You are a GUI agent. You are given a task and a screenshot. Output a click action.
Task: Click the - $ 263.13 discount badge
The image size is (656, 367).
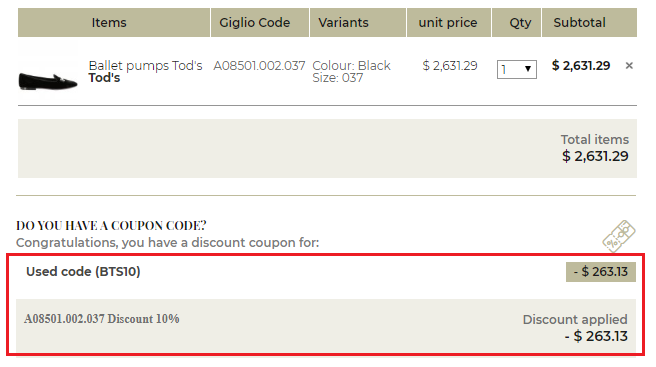click(600, 272)
